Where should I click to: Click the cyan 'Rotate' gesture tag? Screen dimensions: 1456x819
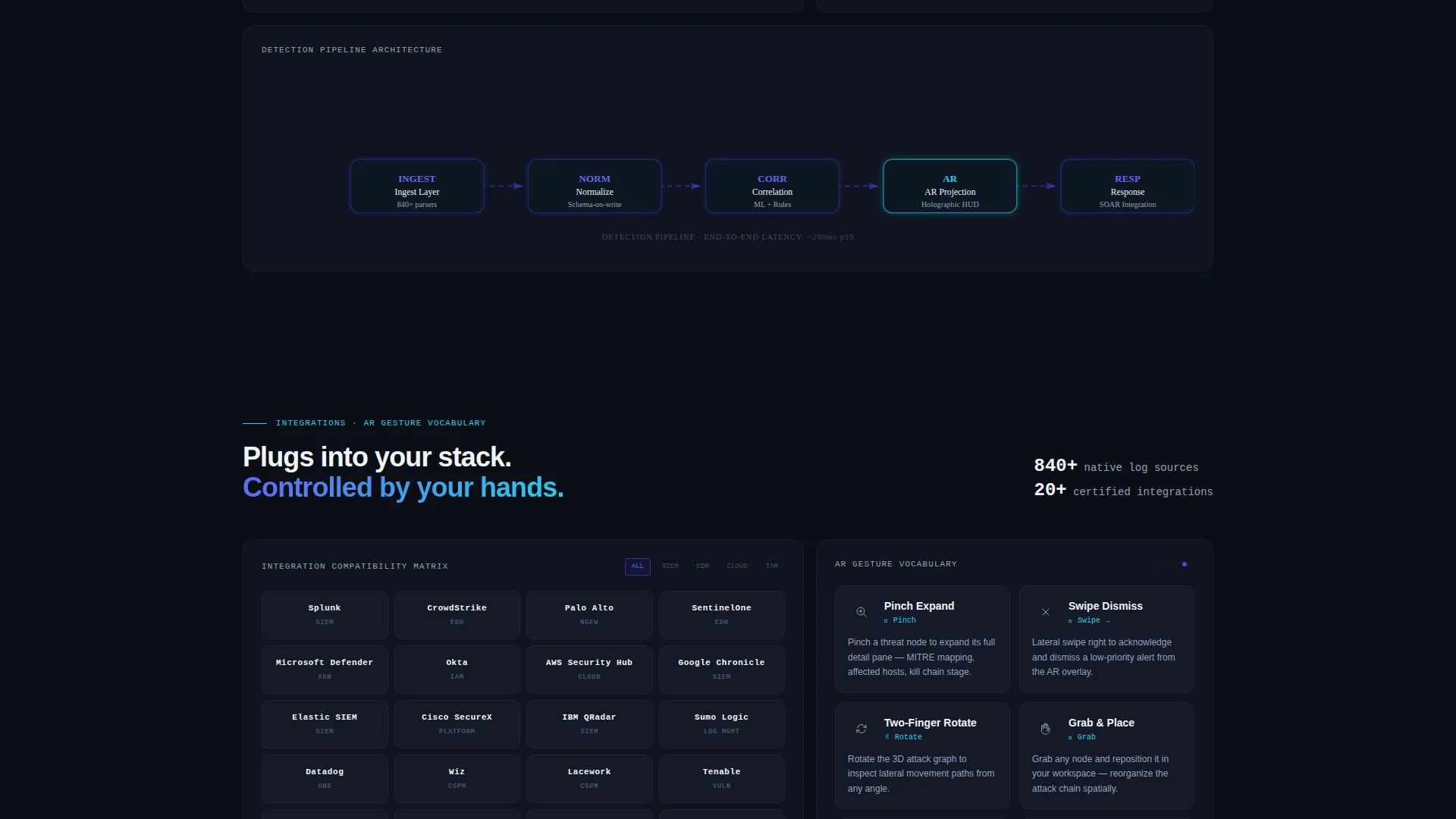(x=903, y=737)
